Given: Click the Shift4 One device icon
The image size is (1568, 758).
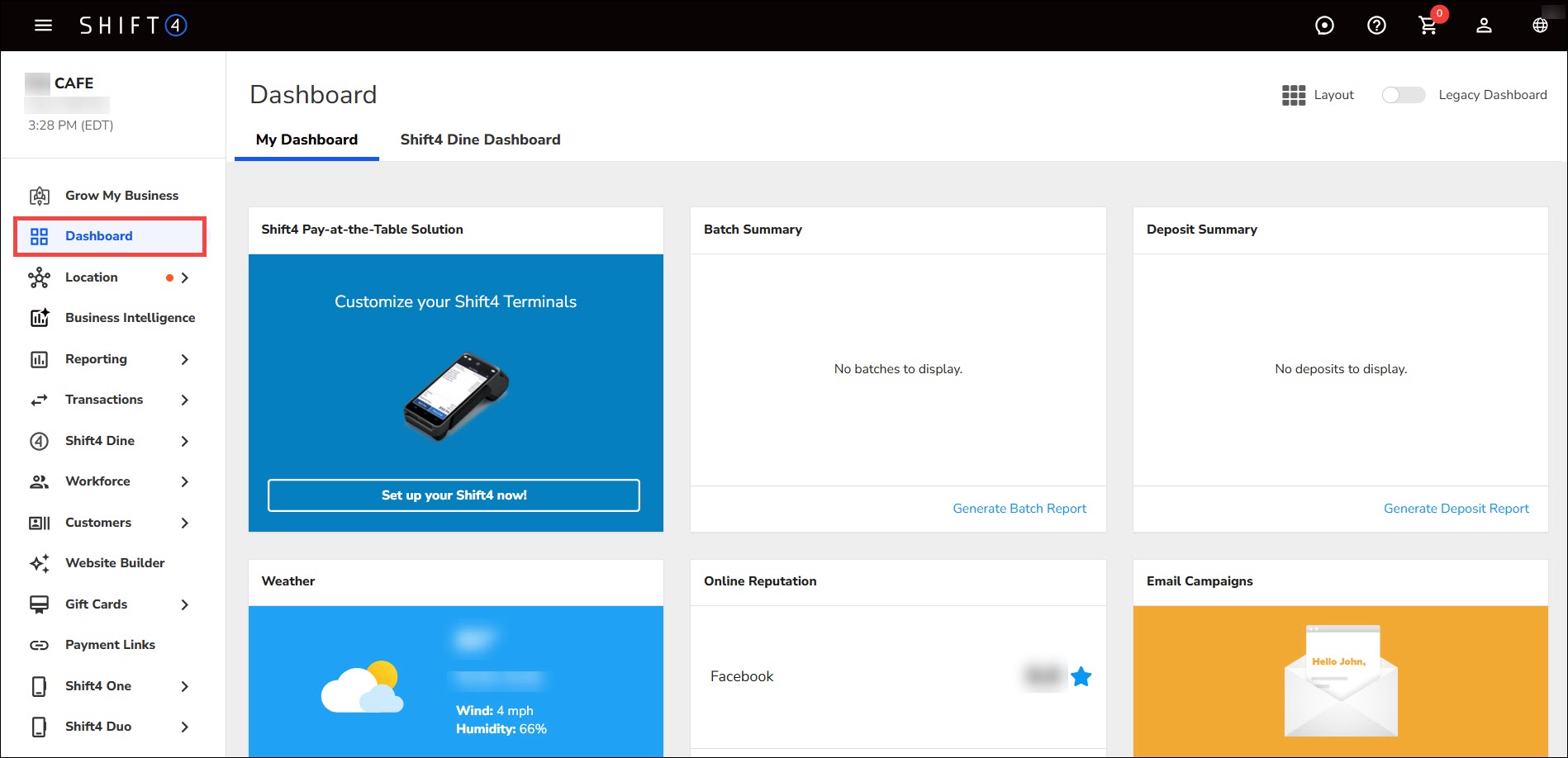Looking at the screenshot, I should pyautogui.click(x=39, y=686).
